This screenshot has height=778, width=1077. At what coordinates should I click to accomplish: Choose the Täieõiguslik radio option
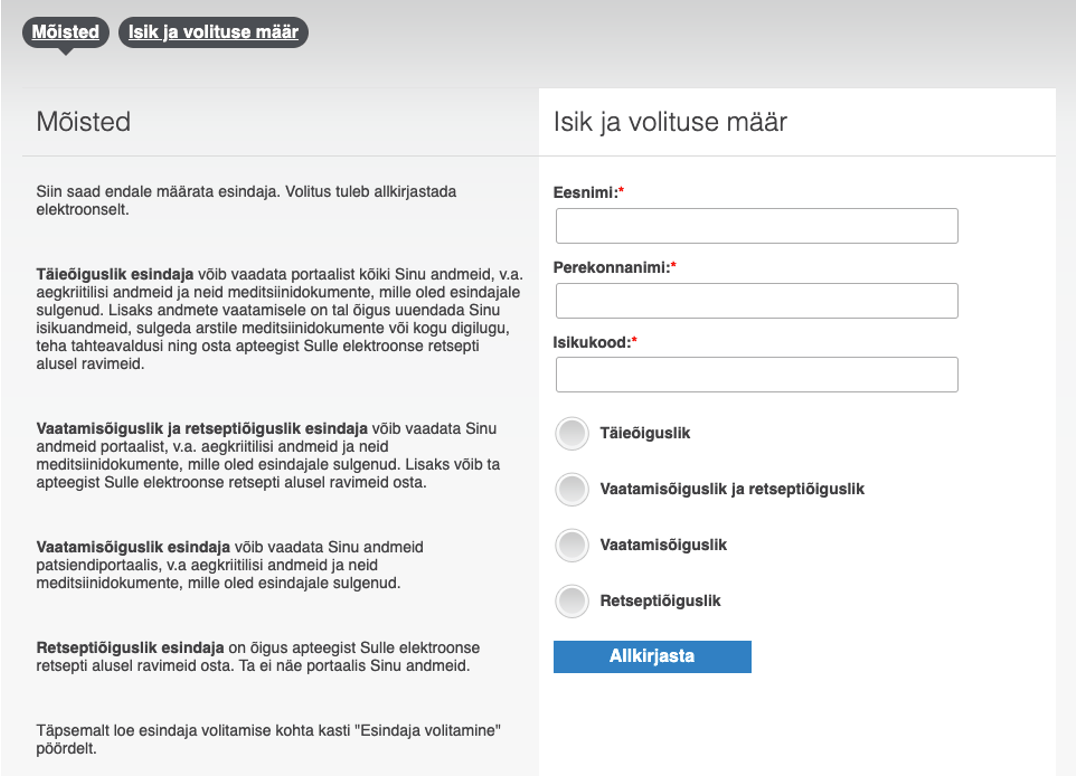point(571,434)
